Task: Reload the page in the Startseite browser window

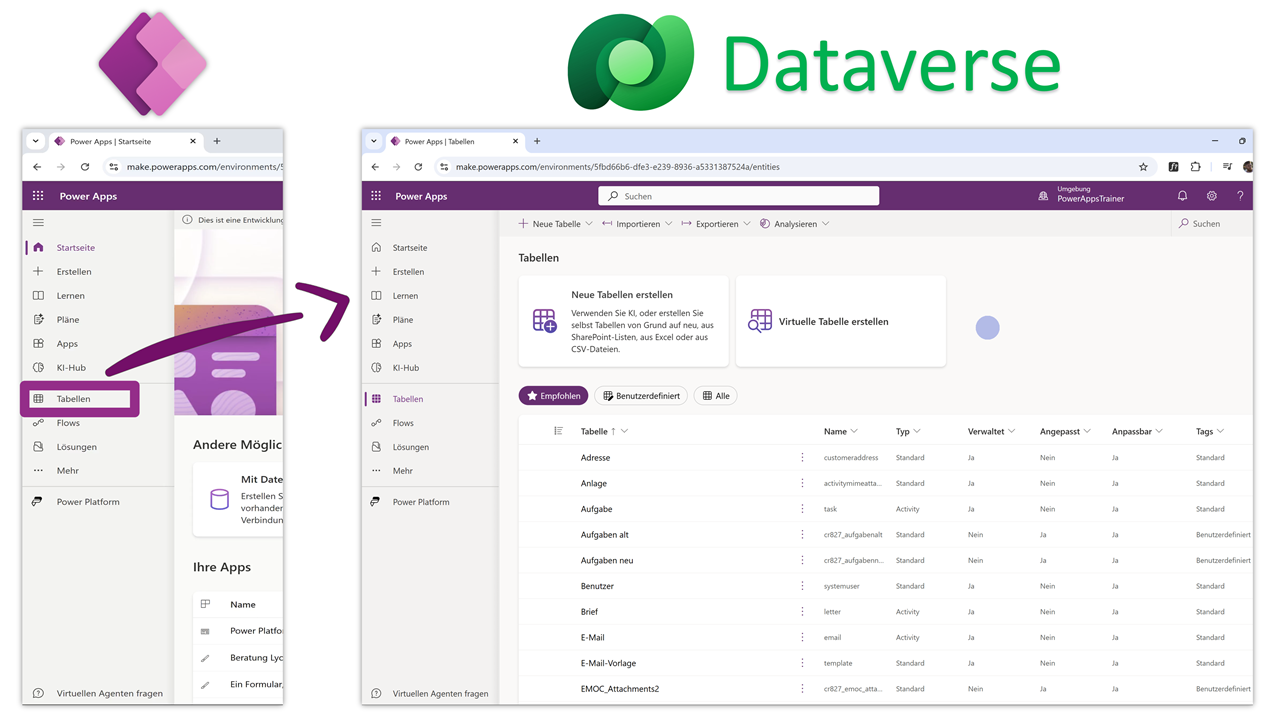Action: pyautogui.click(x=85, y=167)
